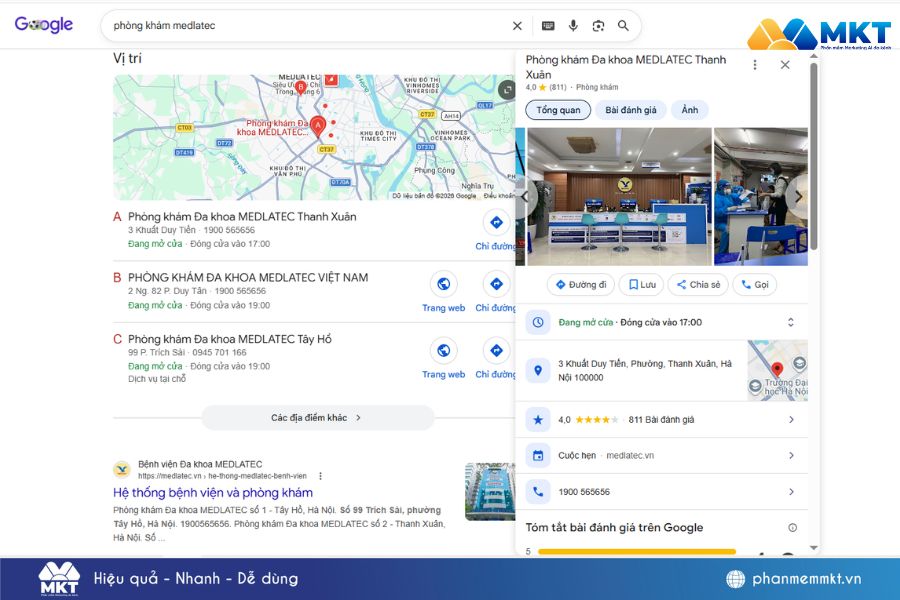Click the phone icon in panel
Image resolution: width=900 pixels, height=600 pixels.
coord(538,491)
